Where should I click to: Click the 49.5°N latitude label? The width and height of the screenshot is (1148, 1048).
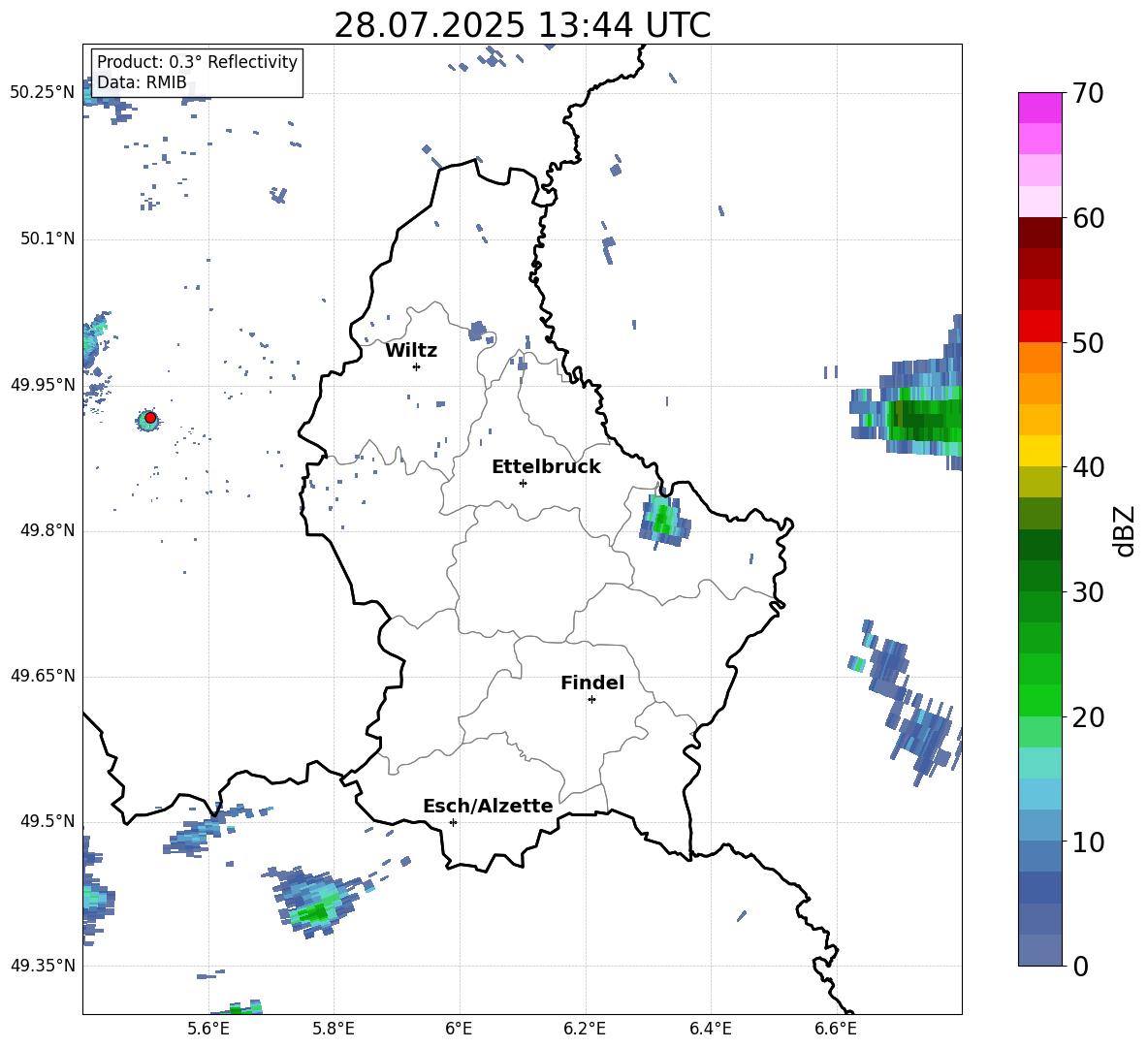point(47,821)
